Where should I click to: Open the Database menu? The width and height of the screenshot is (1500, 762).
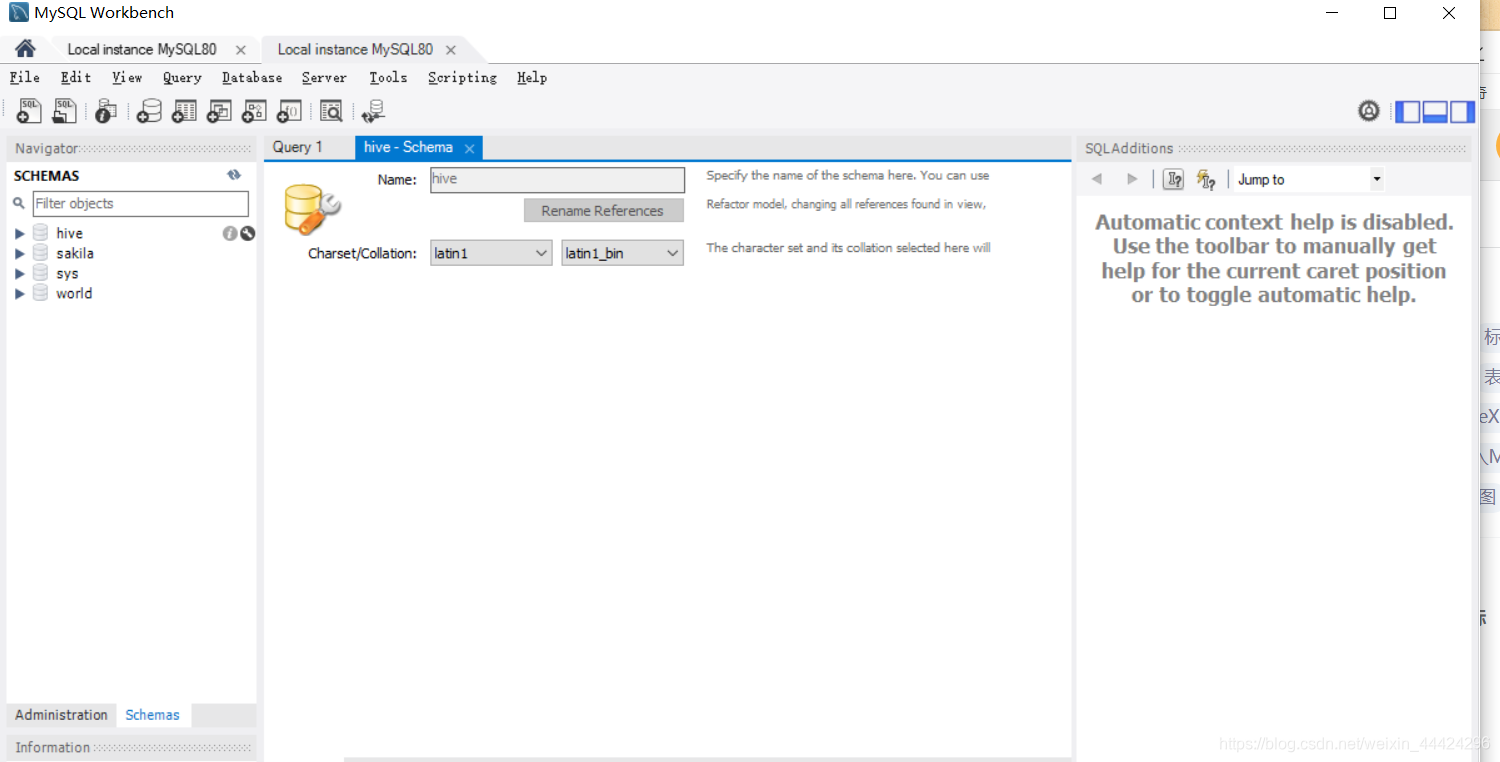point(252,77)
